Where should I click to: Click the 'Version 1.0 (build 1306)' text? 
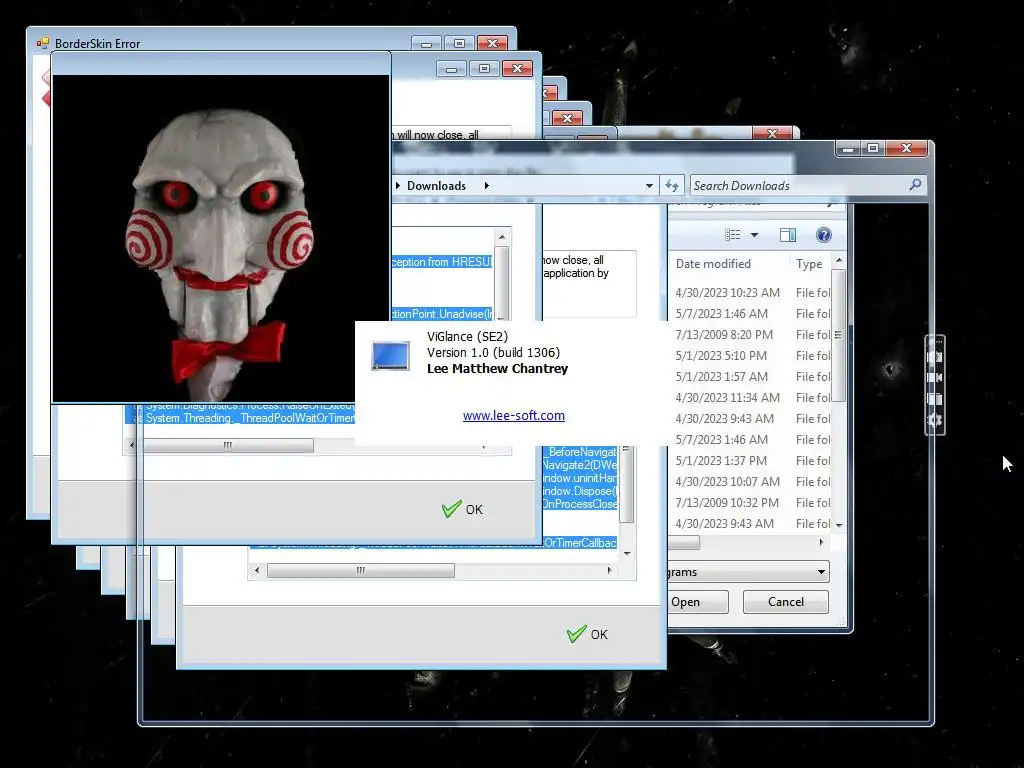click(x=494, y=353)
